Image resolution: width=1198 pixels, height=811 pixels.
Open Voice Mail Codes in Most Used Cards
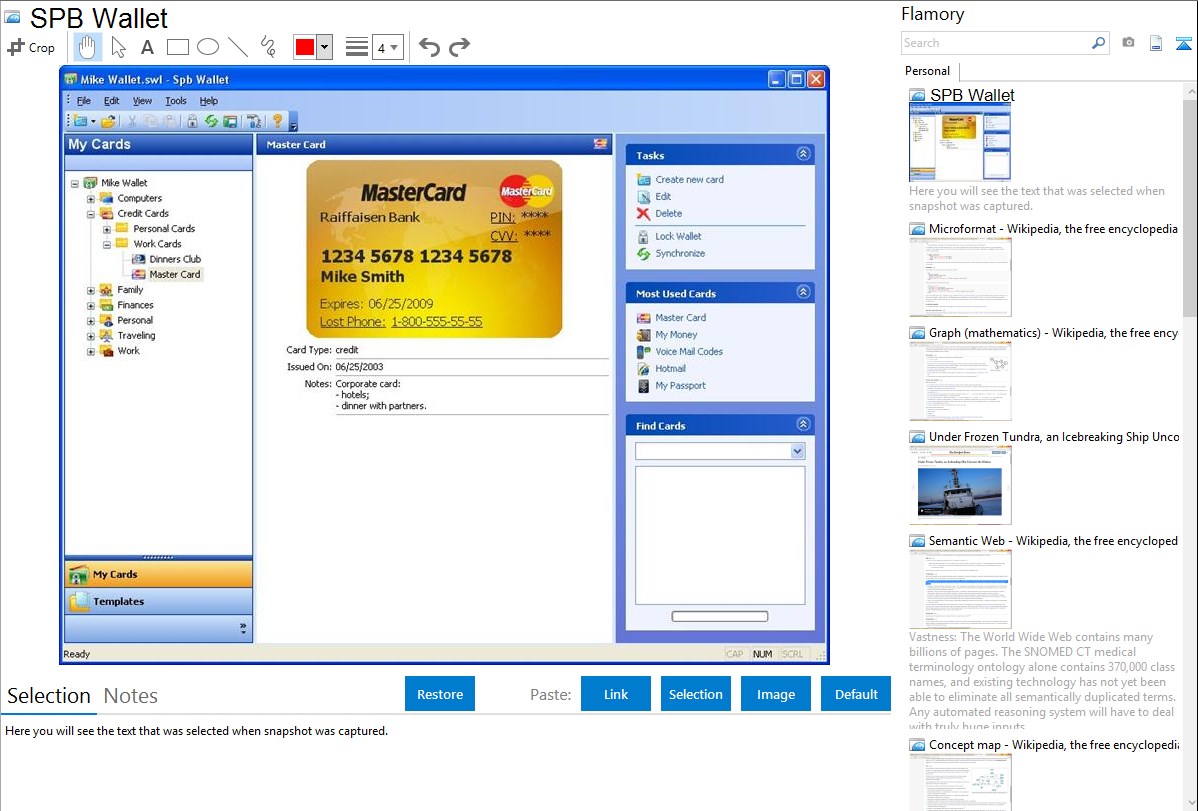(x=688, y=352)
